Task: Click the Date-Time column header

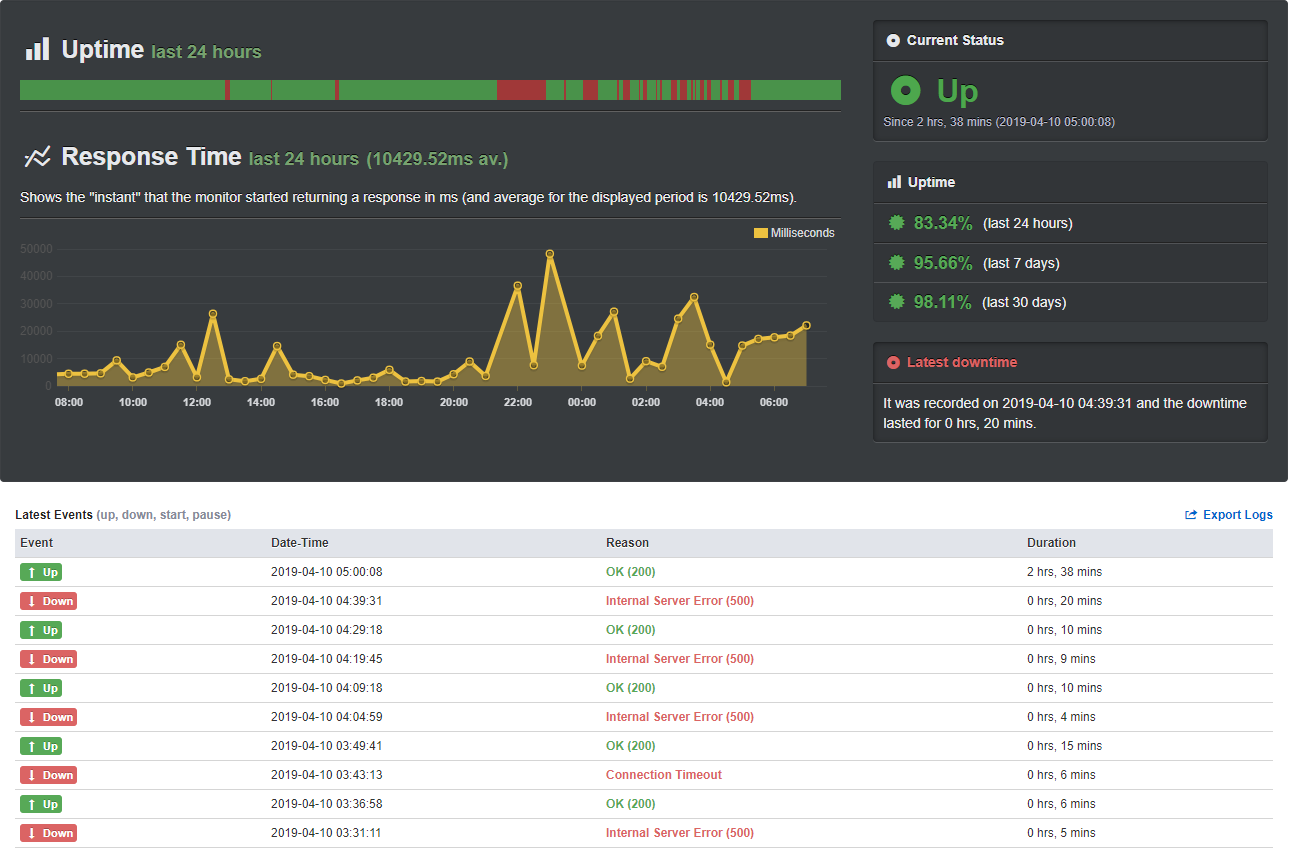Action: (300, 543)
